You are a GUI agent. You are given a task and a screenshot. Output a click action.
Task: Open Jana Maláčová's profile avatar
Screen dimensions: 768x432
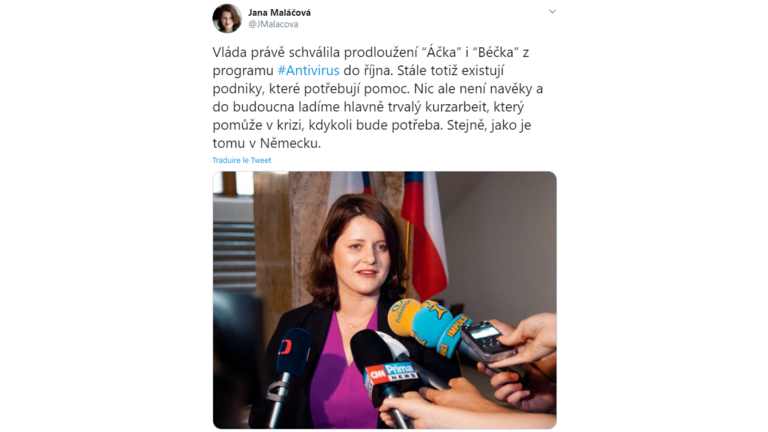(227, 18)
